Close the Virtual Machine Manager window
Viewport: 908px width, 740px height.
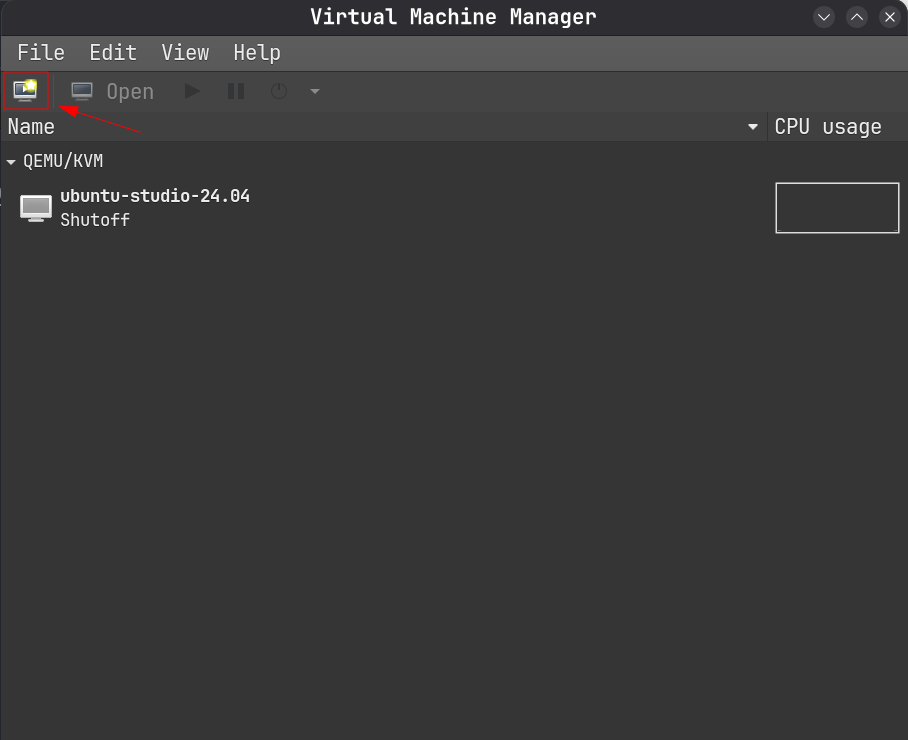pos(890,17)
